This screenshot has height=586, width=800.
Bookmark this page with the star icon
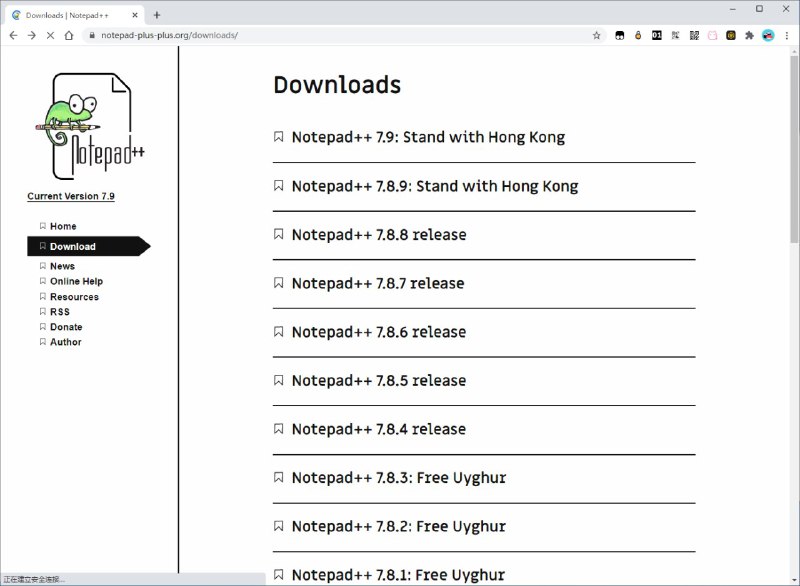pyautogui.click(x=596, y=35)
